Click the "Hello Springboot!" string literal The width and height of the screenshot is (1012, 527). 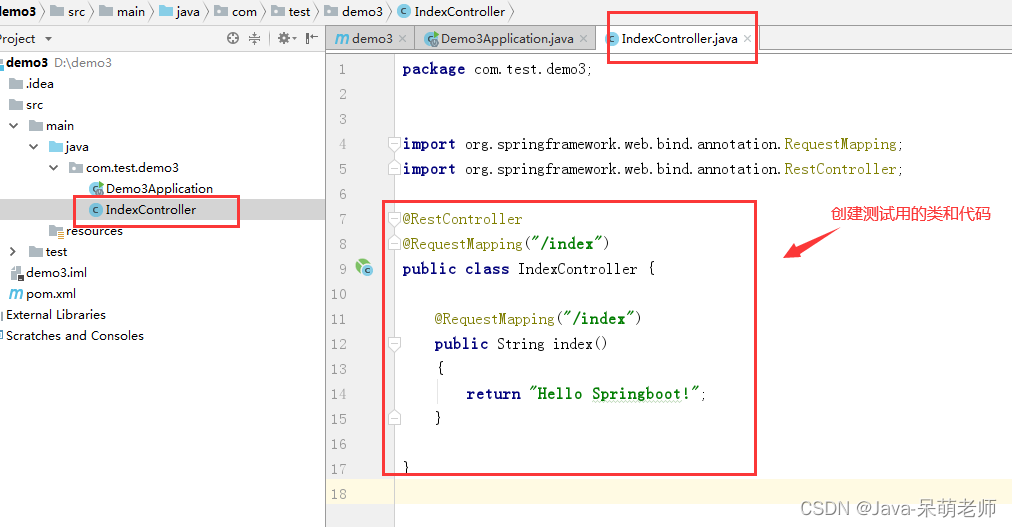coord(614,393)
